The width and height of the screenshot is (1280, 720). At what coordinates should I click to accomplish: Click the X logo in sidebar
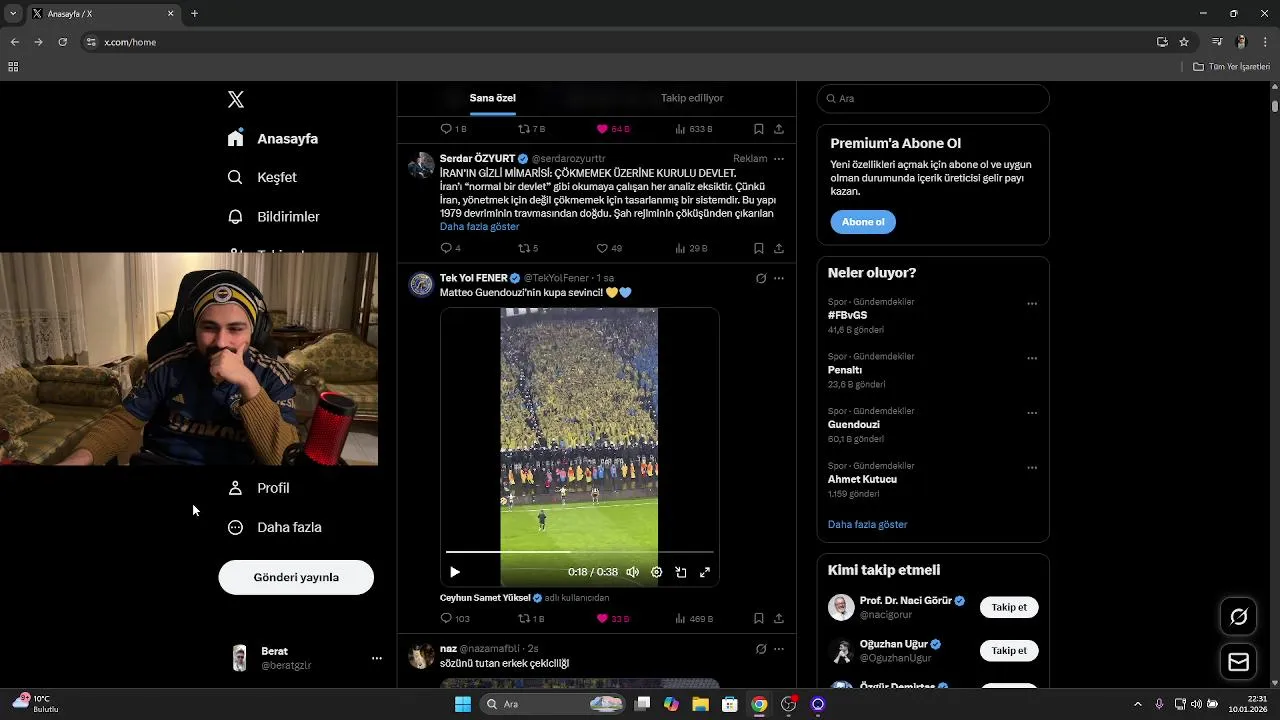236,99
